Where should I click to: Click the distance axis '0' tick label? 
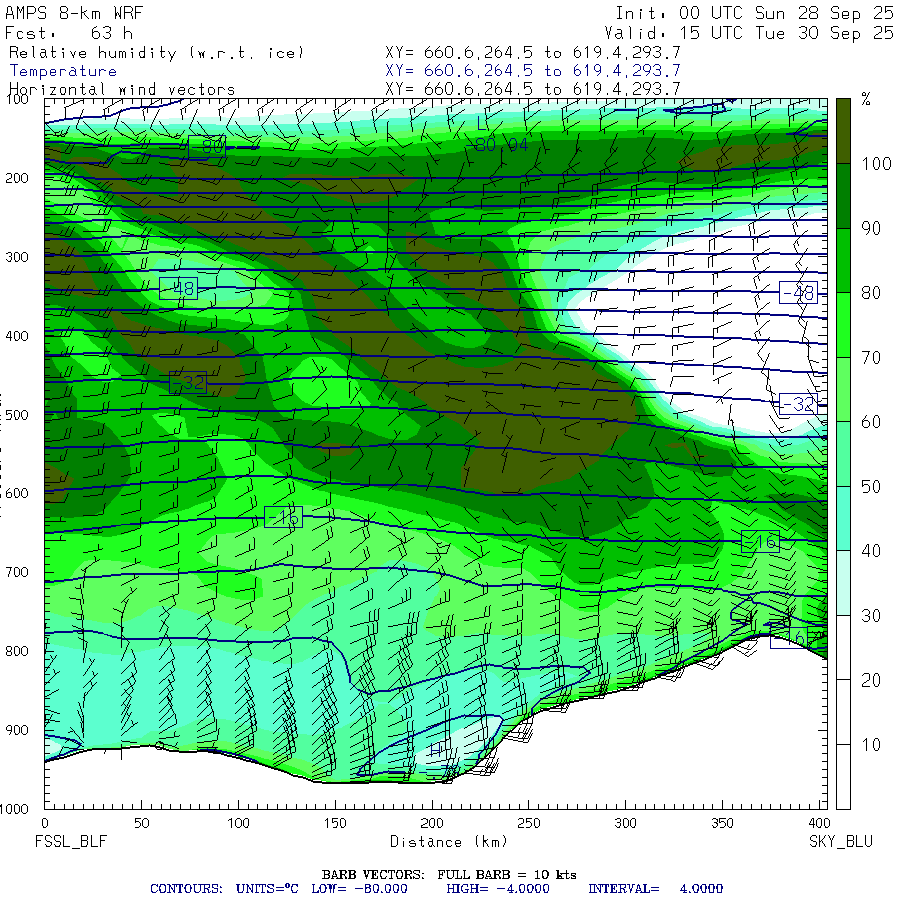(45, 823)
